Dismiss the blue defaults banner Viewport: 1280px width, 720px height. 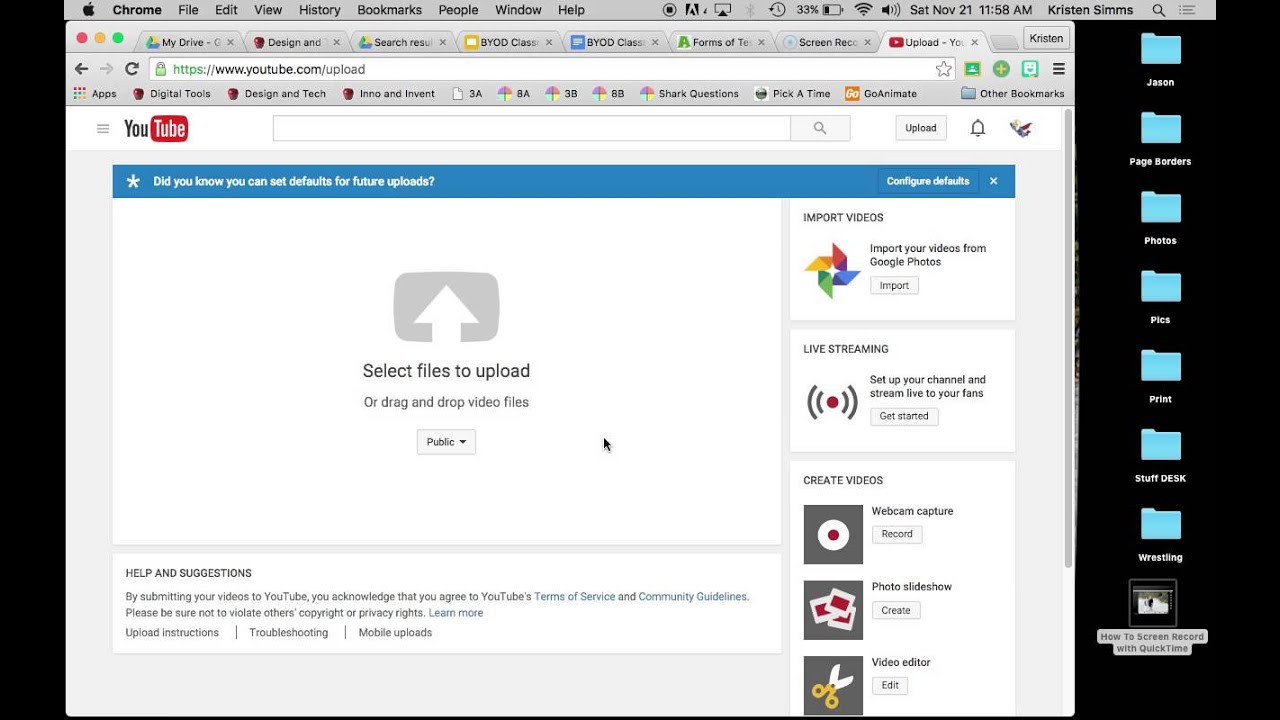(x=993, y=181)
